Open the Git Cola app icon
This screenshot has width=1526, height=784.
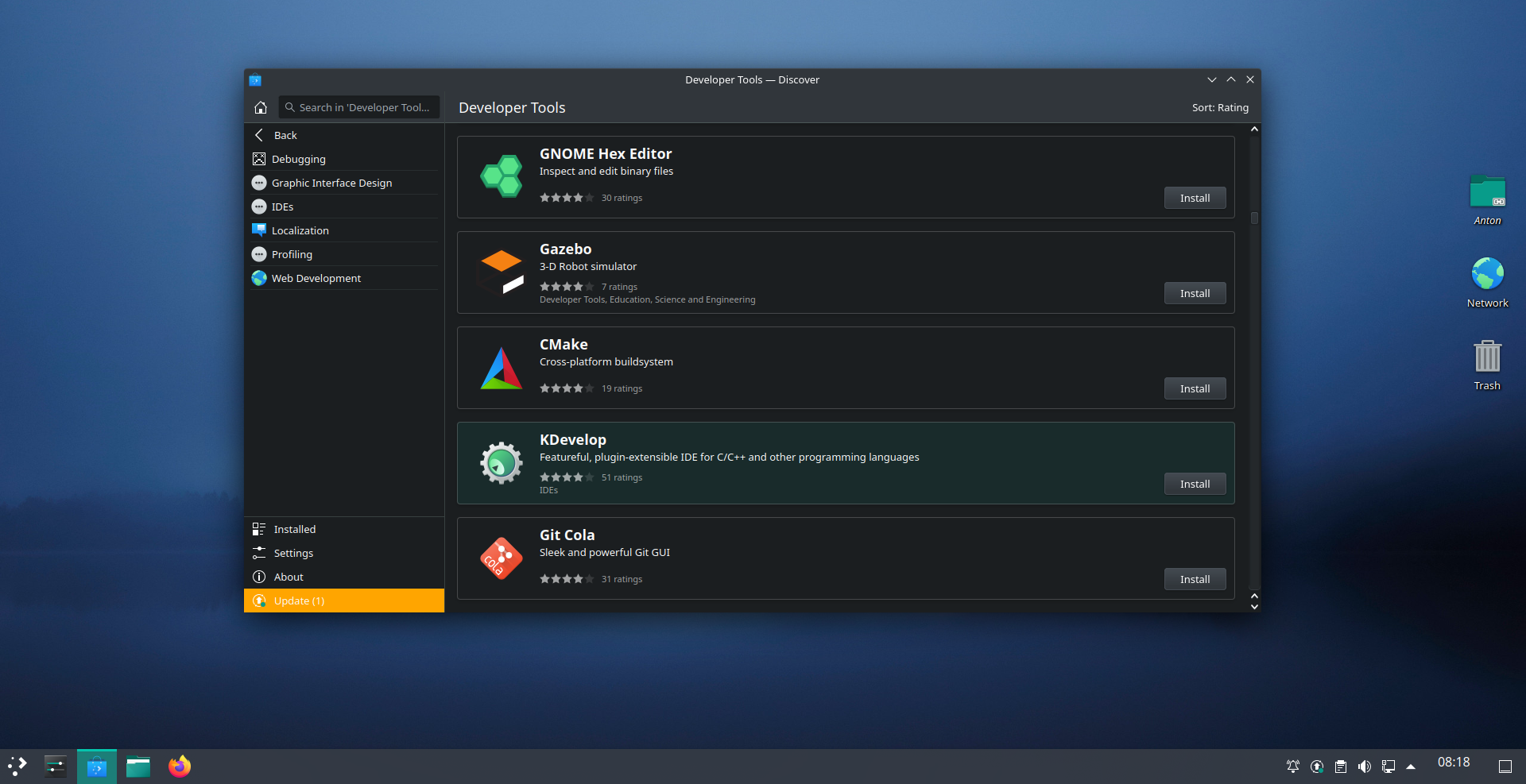501,558
